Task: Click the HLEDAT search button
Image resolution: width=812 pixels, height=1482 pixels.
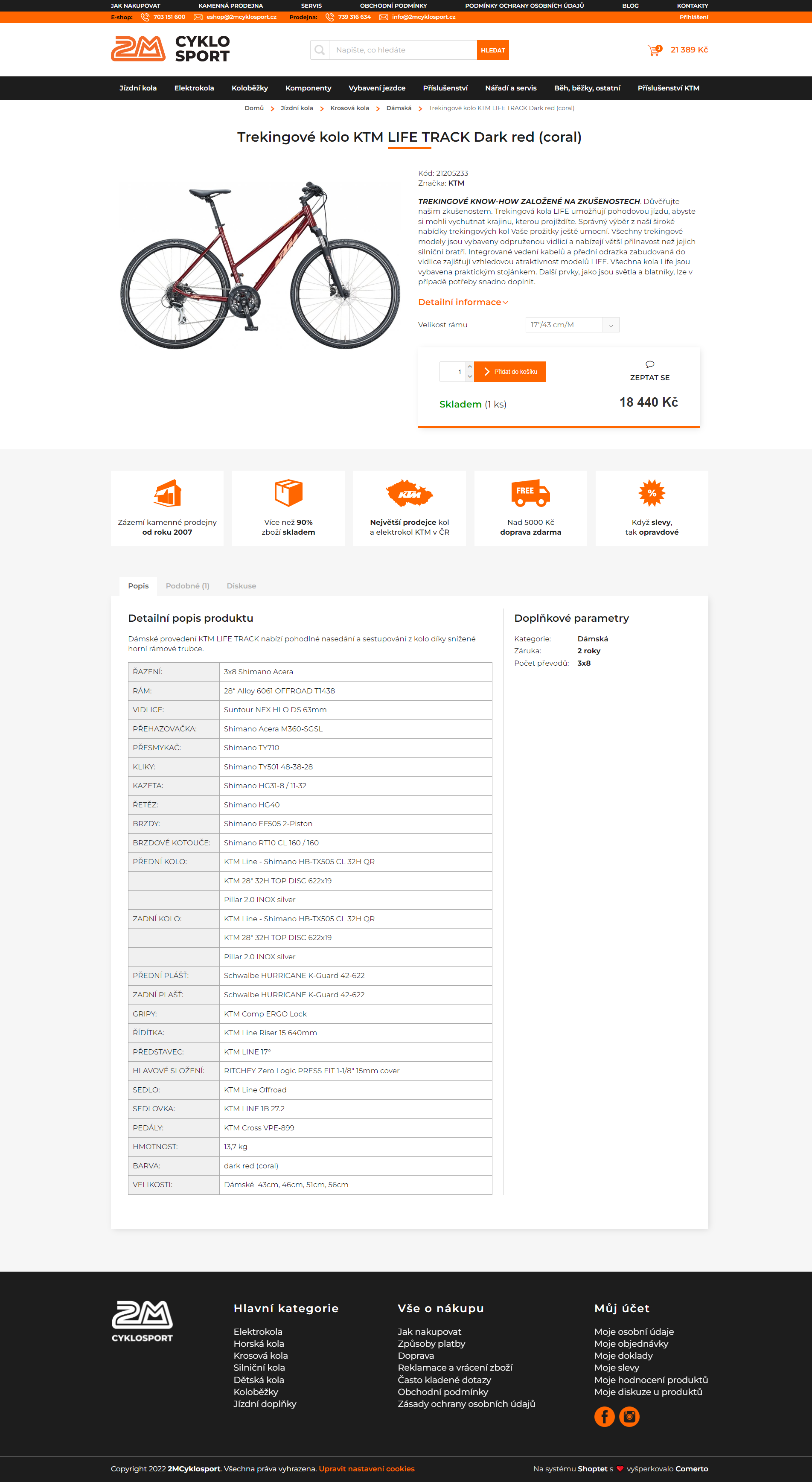Action: (x=492, y=50)
